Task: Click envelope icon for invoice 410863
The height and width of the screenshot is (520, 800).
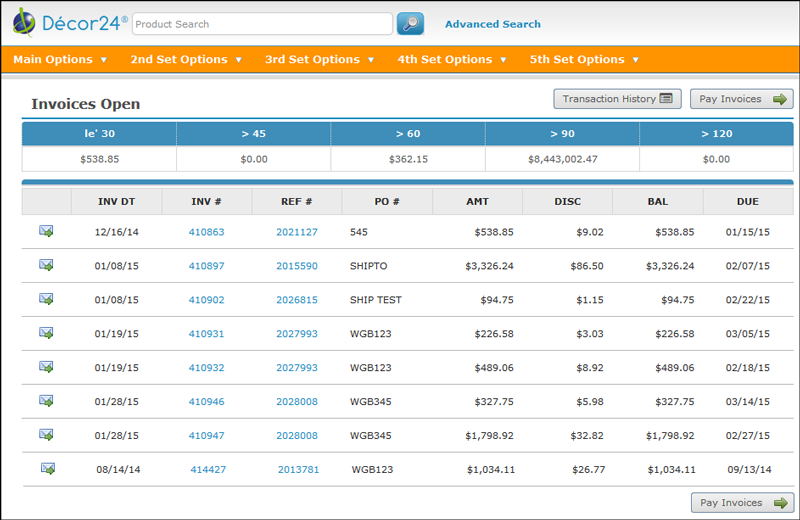Action: 46,231
